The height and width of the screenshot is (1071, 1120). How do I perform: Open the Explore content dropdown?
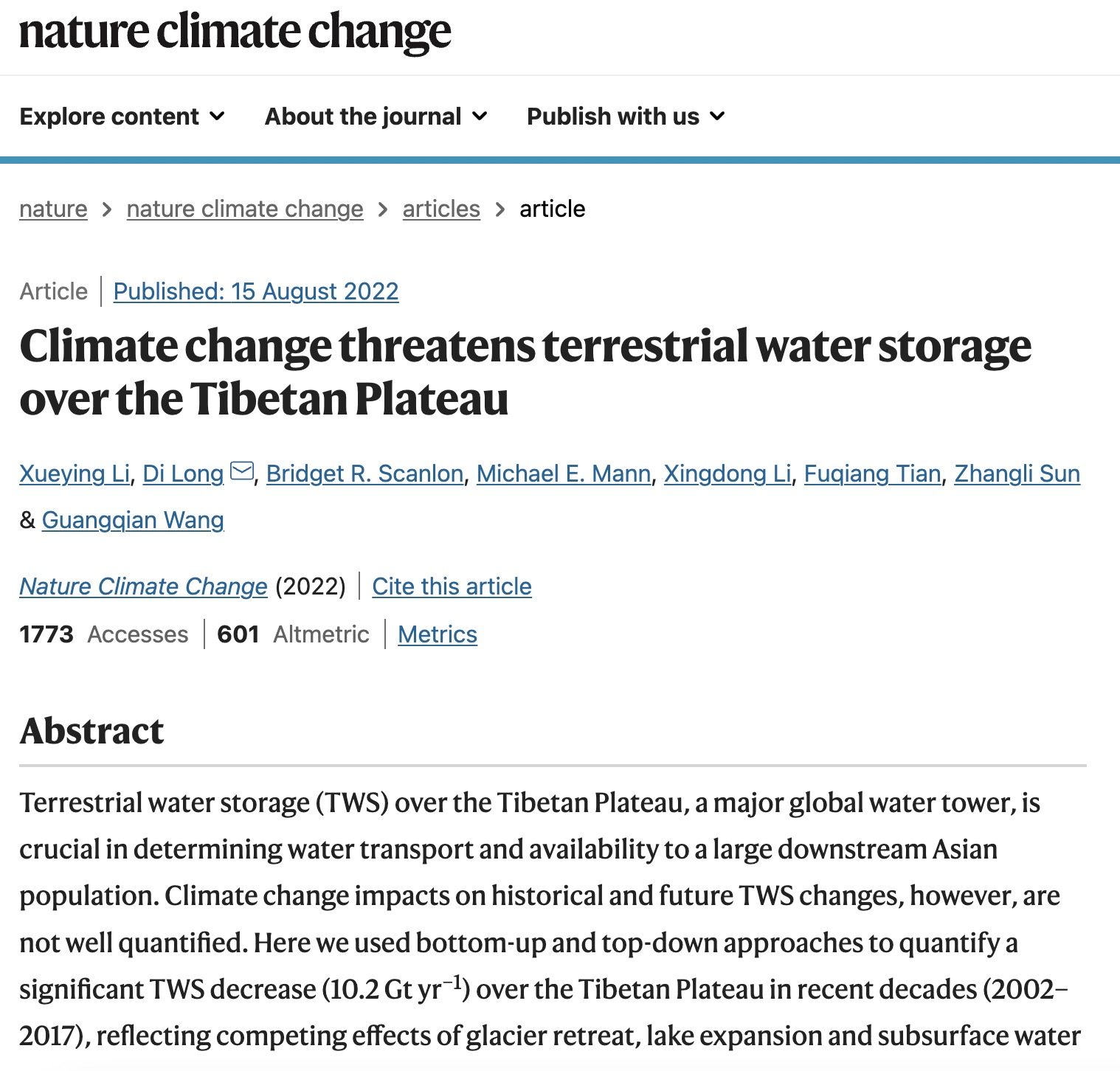click(109, 117)
